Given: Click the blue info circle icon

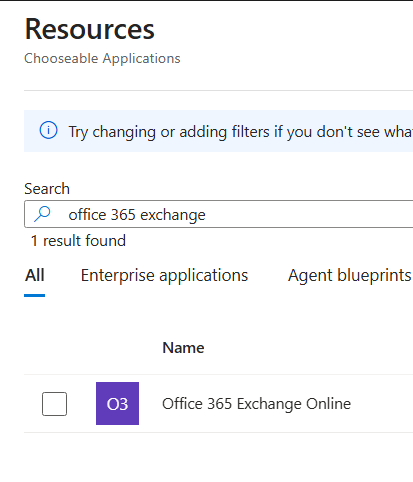Looking at the screenshot, I should coord(49,130).
